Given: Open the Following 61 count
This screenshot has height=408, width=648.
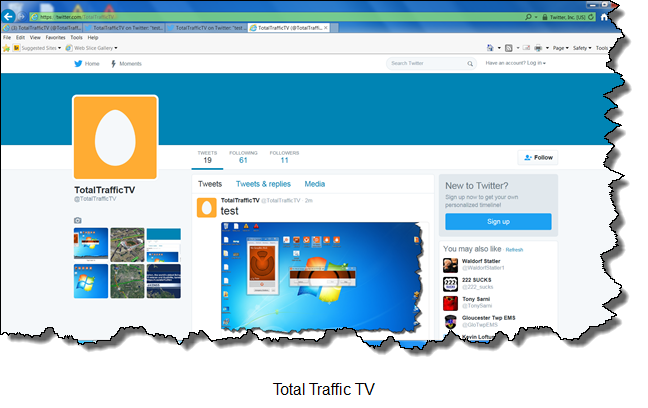Looking at the screenshot, I should [x=243, y=157].
